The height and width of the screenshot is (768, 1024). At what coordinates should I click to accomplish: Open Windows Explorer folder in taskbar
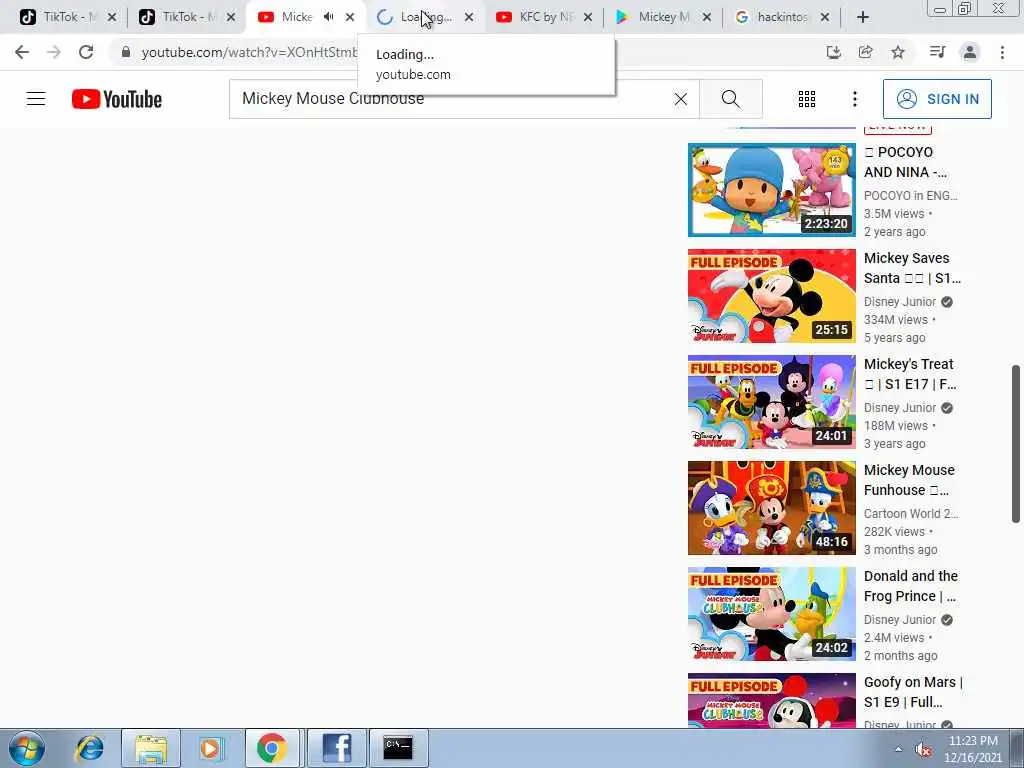pos(151,748)
